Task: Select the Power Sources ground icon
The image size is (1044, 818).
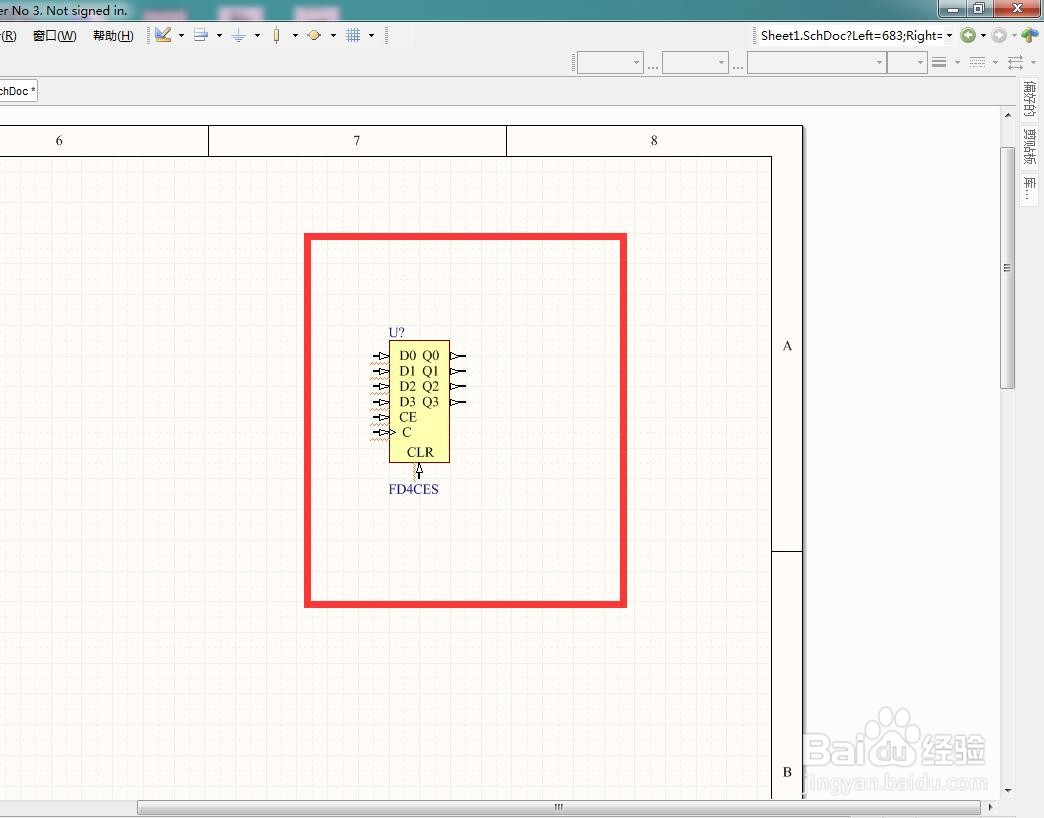Action: click(238, 35)
